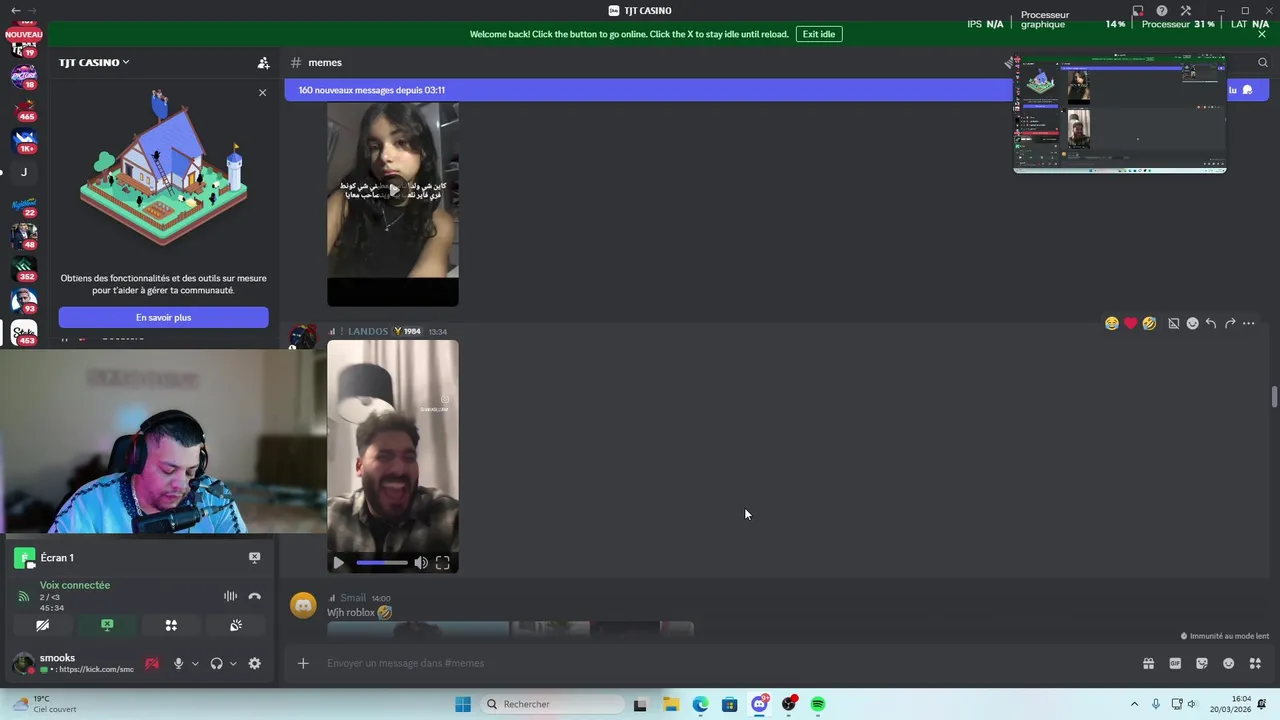Click the Rechercher taskbar search box
This screenshot has height=720, width=1280.
pyautogui.click(x=552, y=704)
